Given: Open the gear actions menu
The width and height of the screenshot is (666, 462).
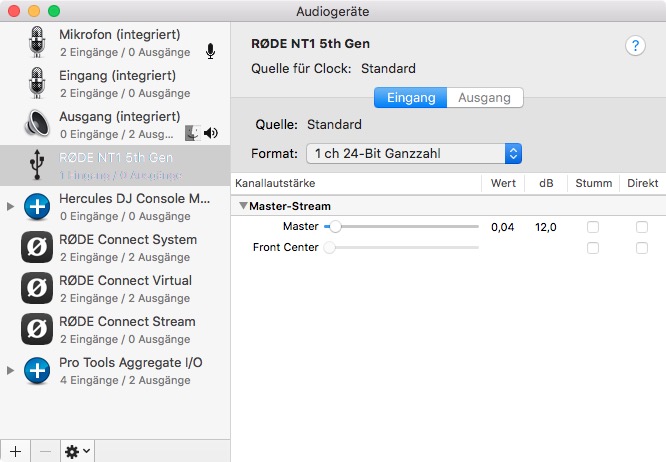Looking at the screenshot, I should click(x=77, y=451).
